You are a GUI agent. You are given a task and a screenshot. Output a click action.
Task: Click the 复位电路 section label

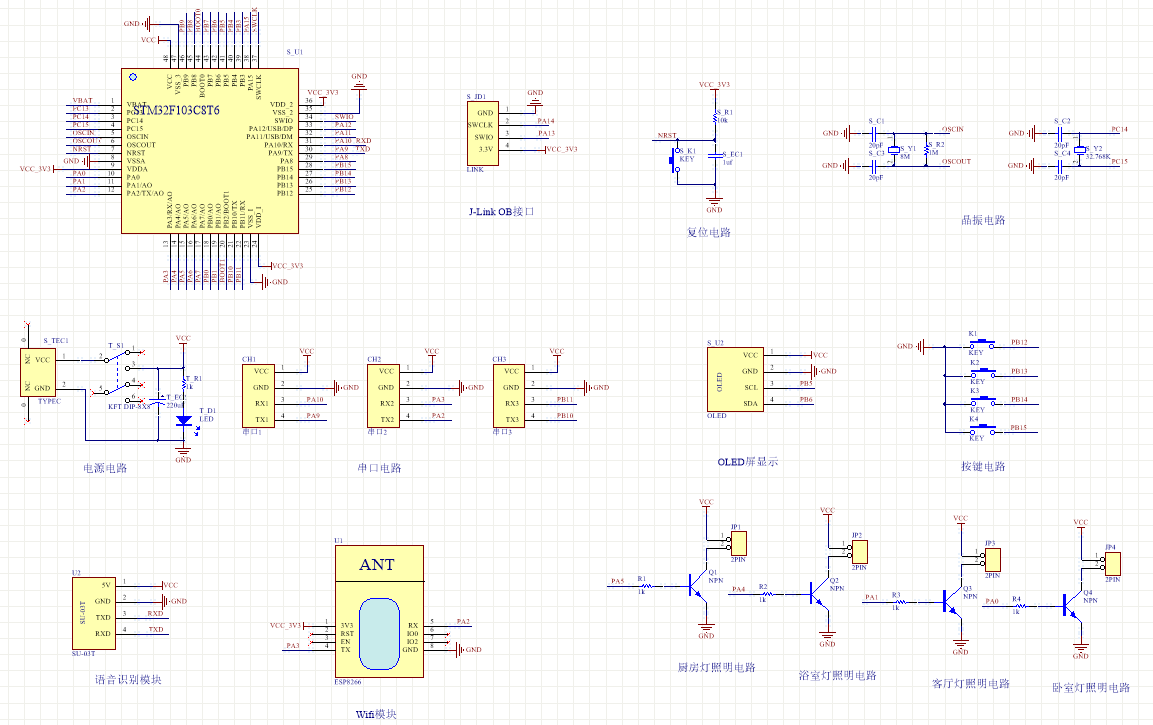point(709,232)
